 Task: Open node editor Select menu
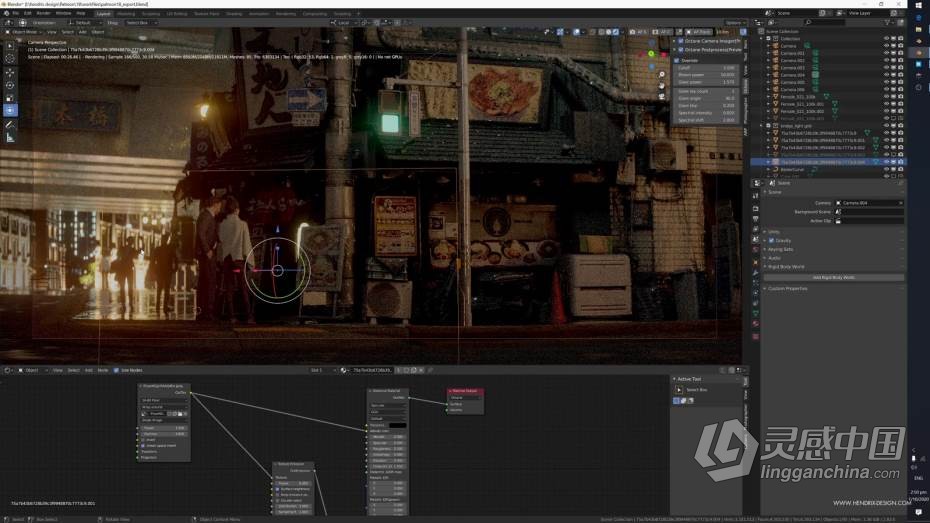(74, 370)
